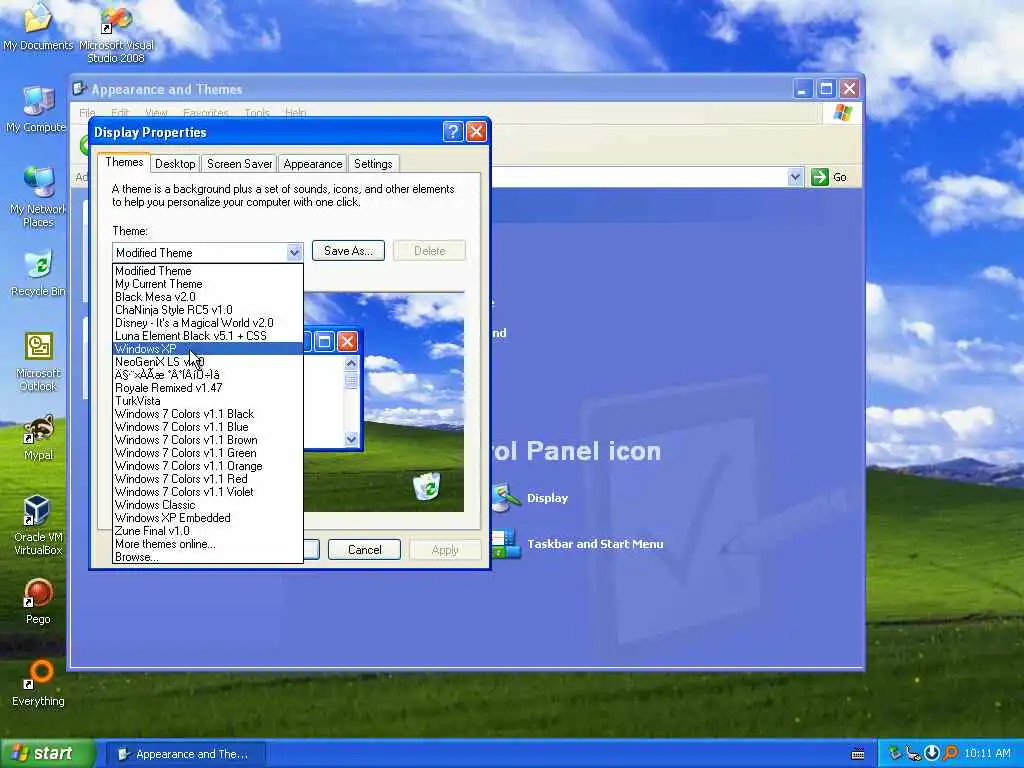
Task: Select Windows 7 Colors v1.1 Green
Action: tap(208, 453)
